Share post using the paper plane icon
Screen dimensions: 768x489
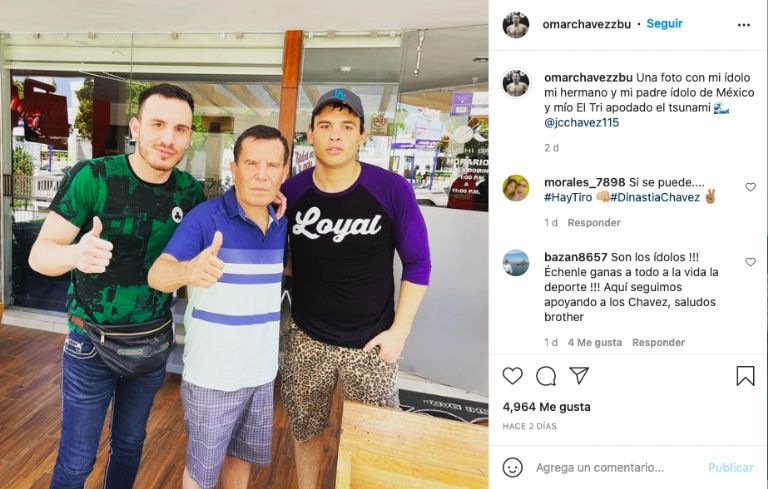coord(579,376)
